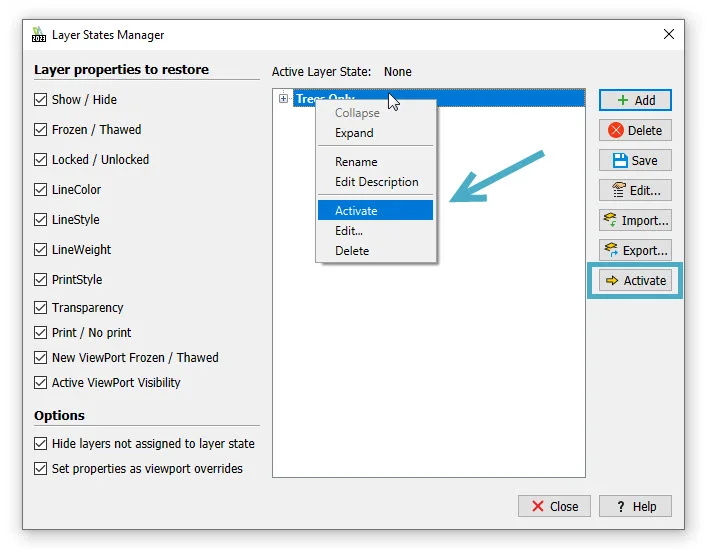This screenshot has width=705, height=550.
Task: Click the Add layer state button
Action: 635,100
